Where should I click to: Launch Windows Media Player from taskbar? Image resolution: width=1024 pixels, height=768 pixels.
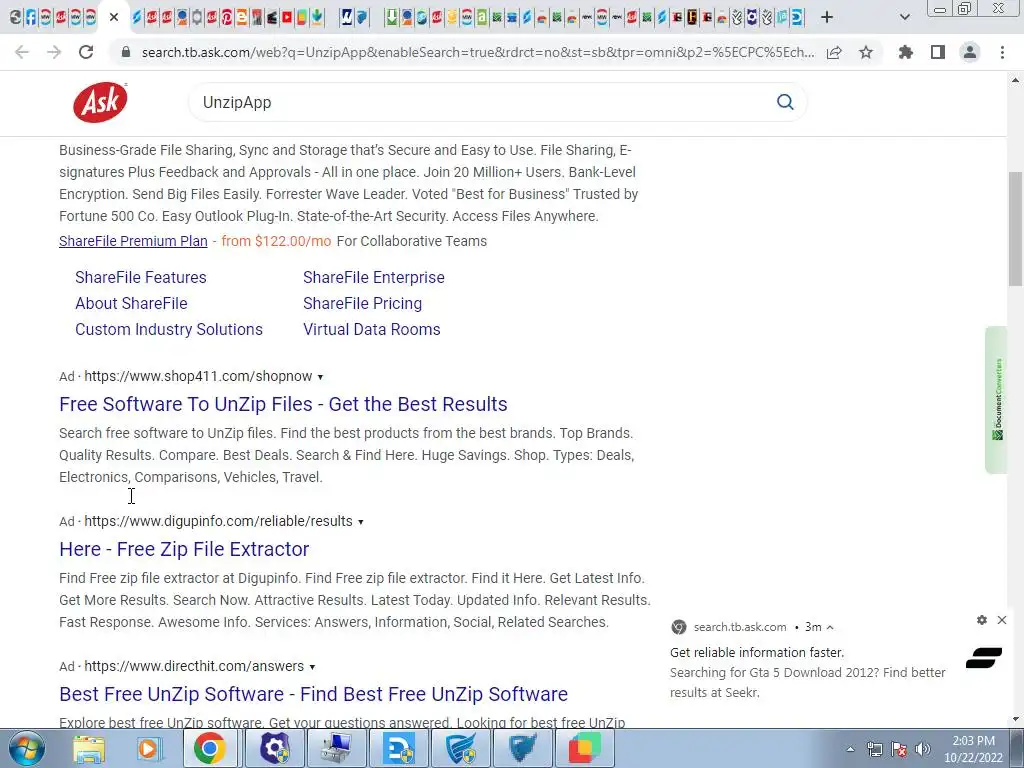149,748
